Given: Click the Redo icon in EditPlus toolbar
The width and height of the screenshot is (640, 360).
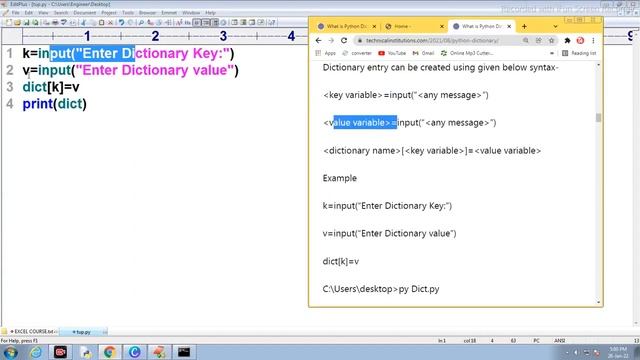Looking at the screenshot, I should tap(130, 22).
